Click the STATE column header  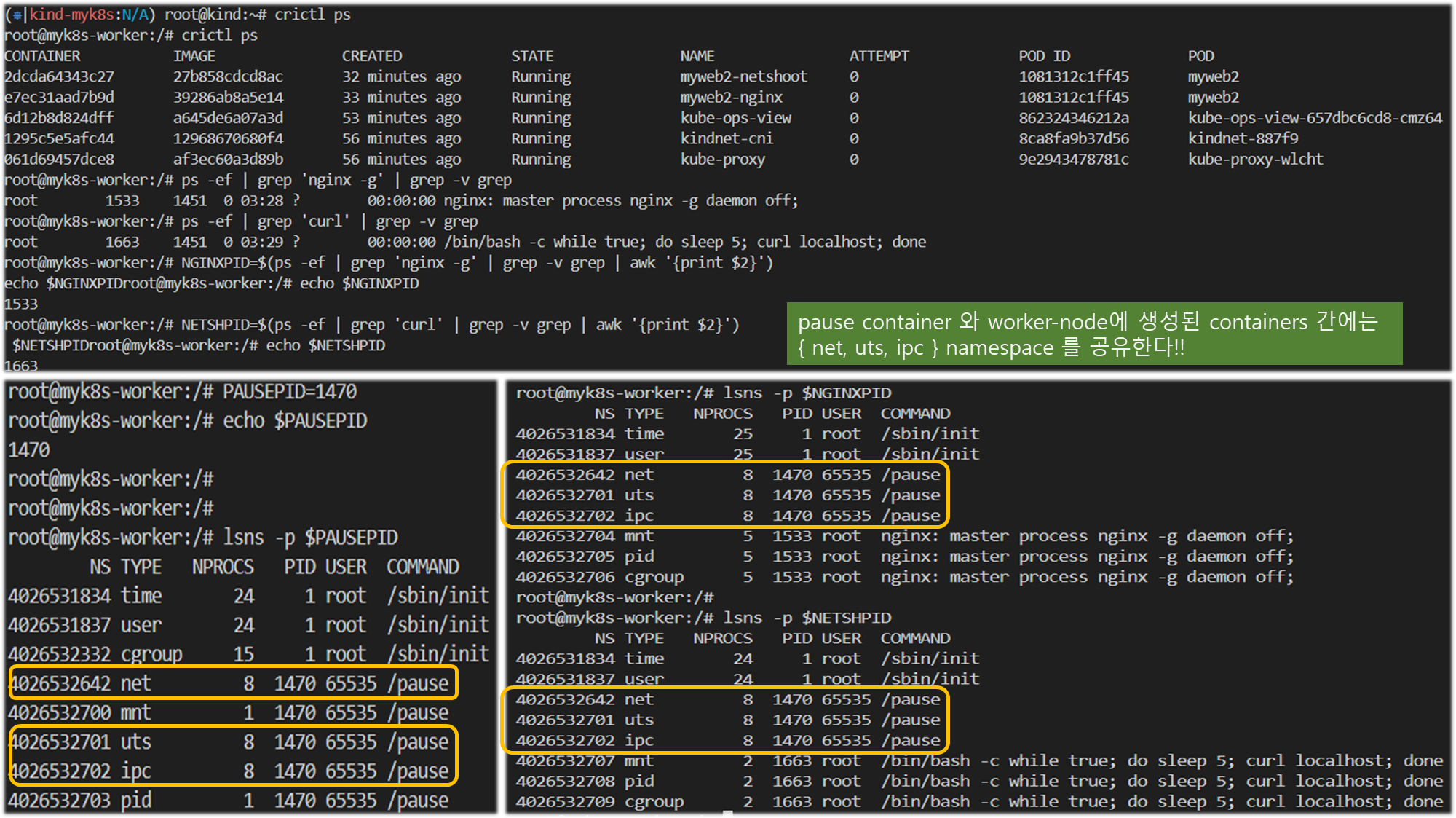pyautogui.click(x=532, y=56)
